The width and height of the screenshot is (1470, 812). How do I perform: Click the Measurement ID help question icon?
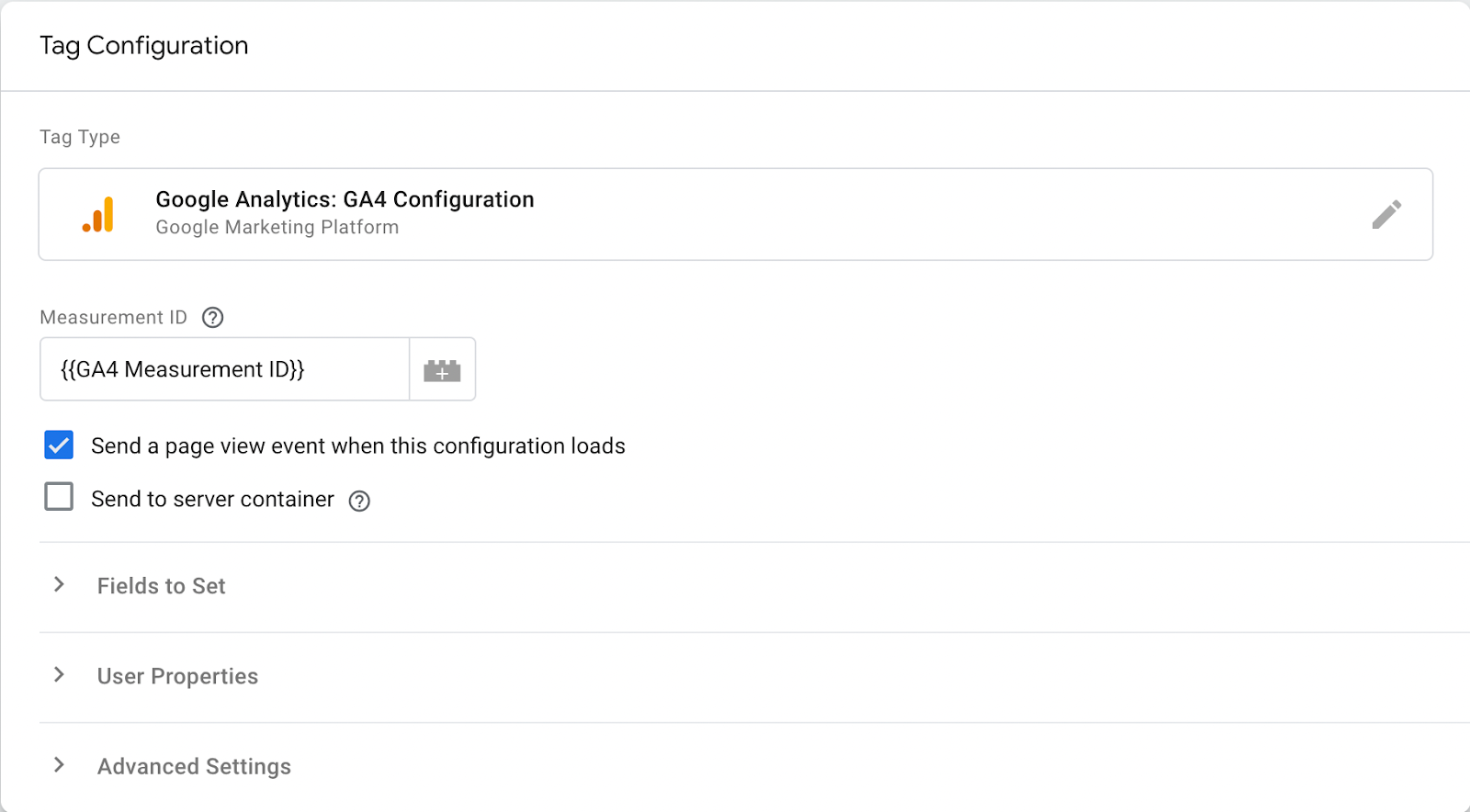tap(212, 318)
